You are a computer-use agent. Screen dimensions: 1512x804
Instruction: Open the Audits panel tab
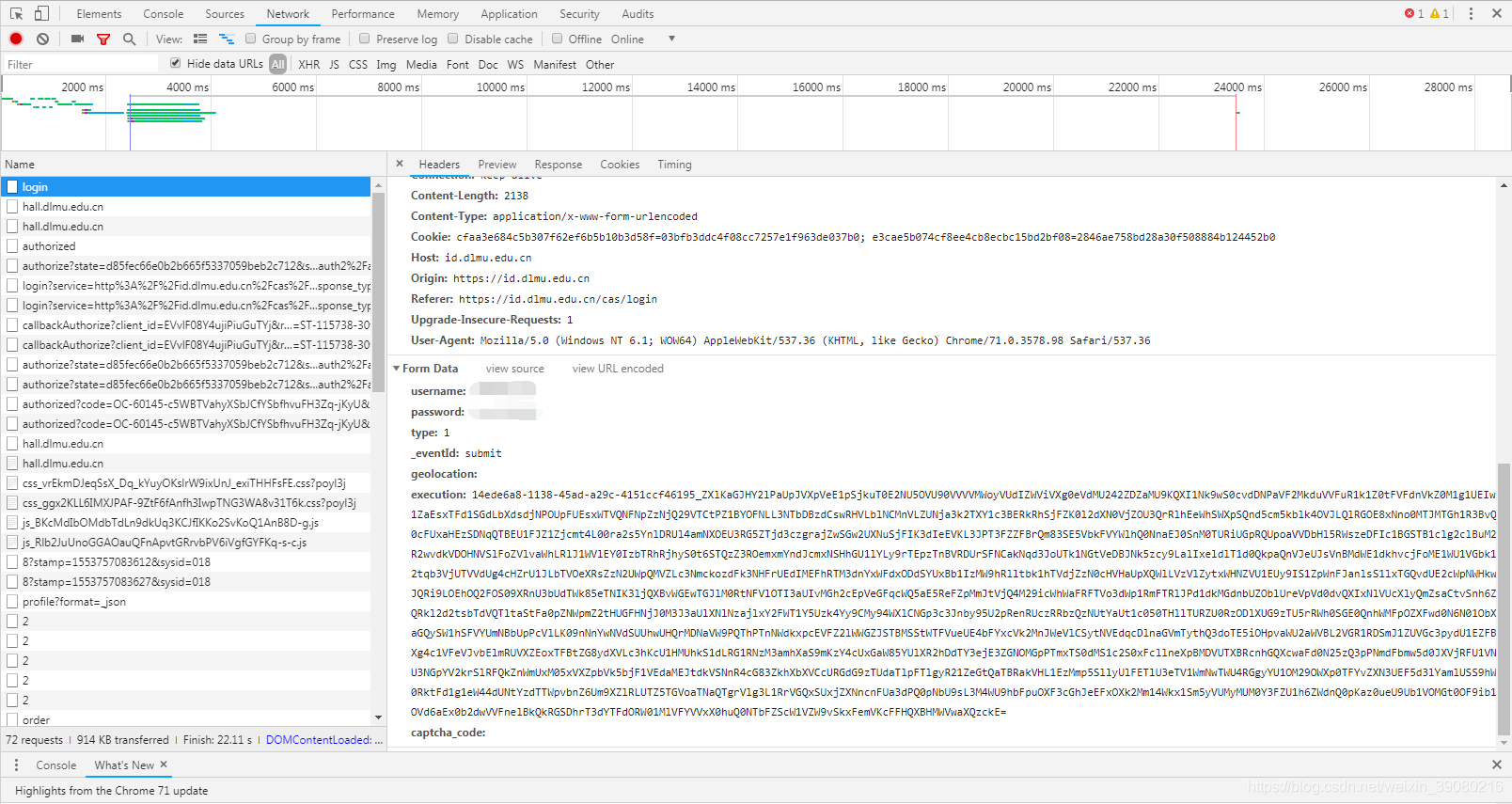pos(638,13)
